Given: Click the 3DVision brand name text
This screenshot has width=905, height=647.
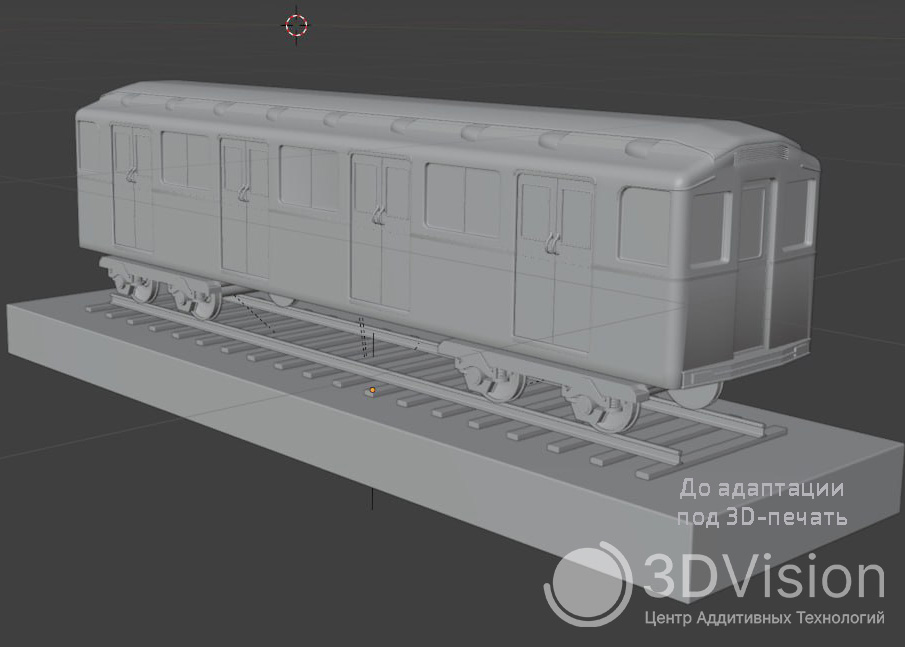Looking at the screenshot, I should (764, 579).
